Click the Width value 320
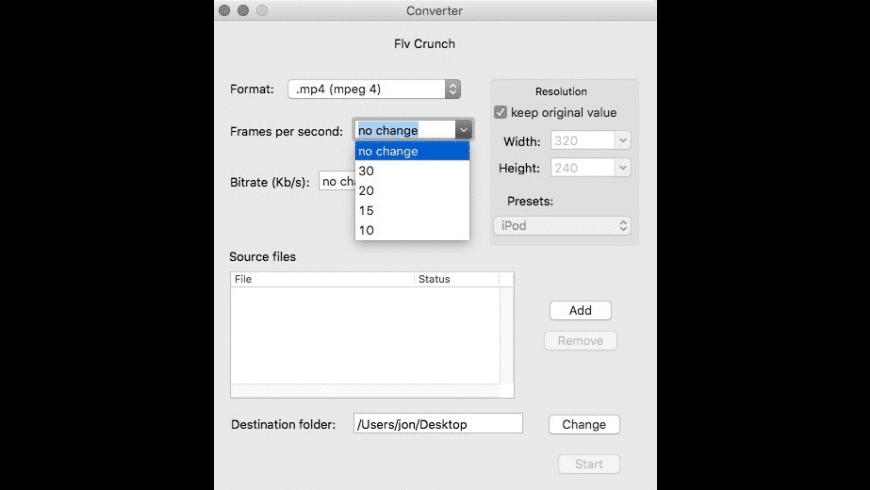870x490 pixels. [x=566, y=140]
